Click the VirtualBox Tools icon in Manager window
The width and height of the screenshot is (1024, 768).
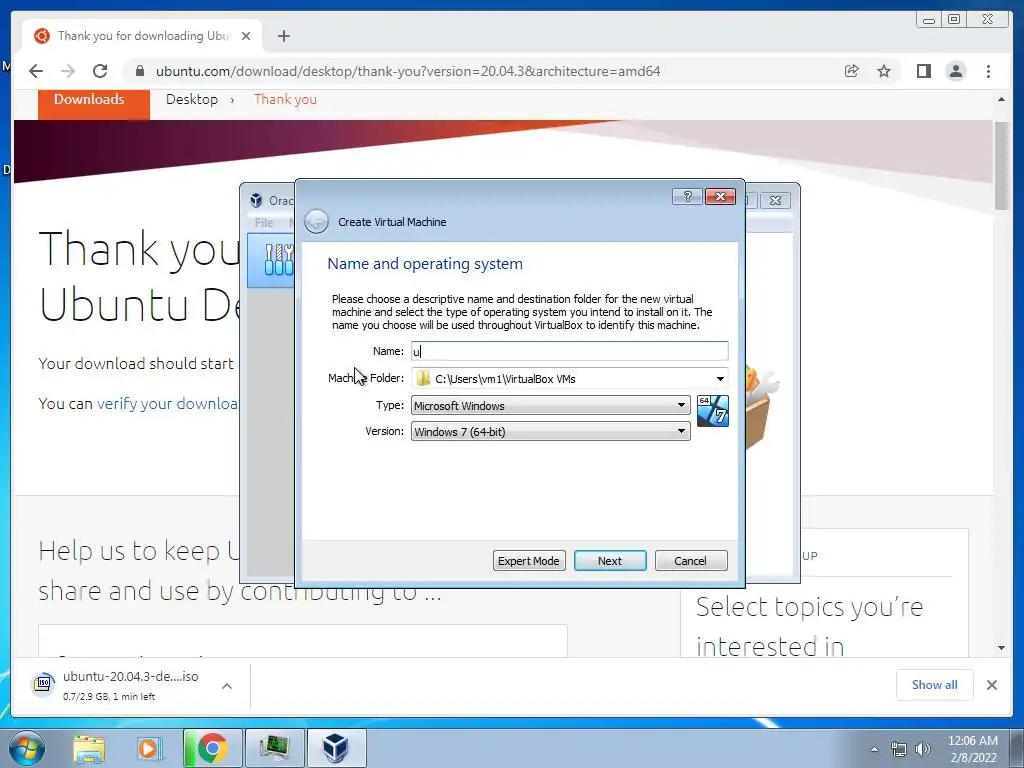click(279, 259)
